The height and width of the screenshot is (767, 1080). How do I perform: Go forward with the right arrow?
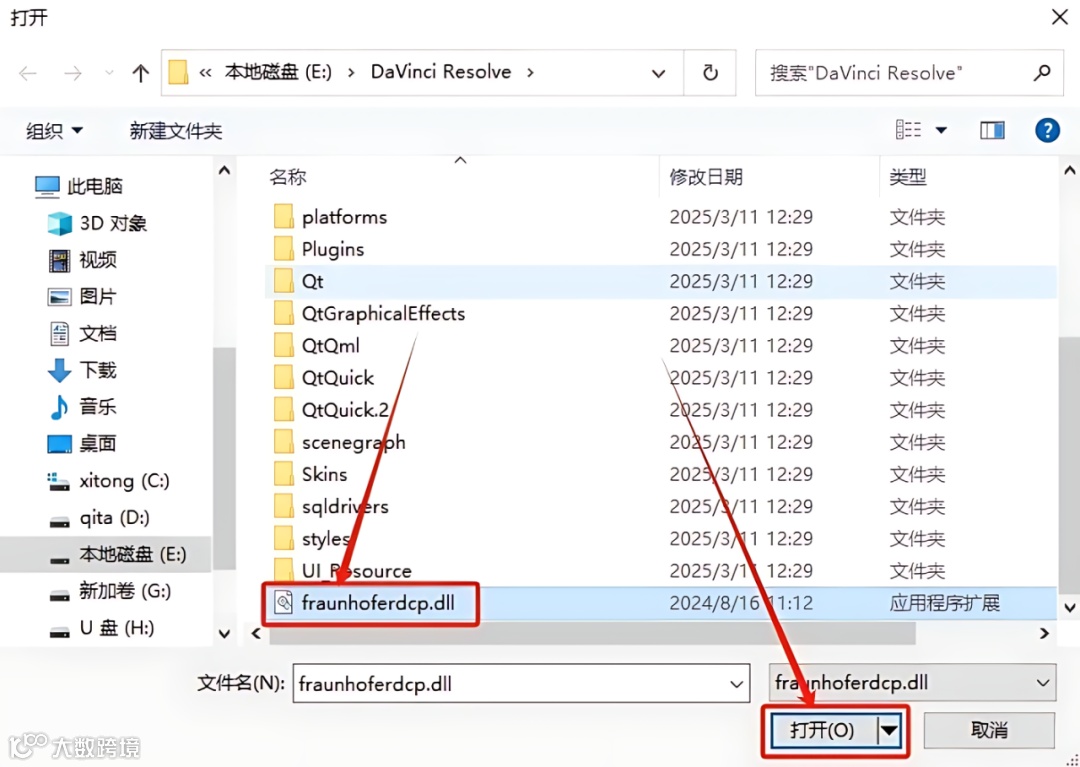(x=72, y=73)
